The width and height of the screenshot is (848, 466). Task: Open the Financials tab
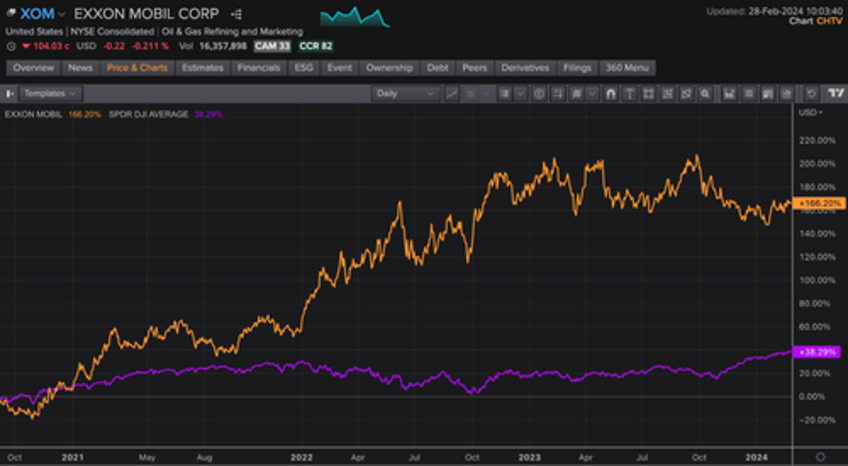tap(259, 68)
